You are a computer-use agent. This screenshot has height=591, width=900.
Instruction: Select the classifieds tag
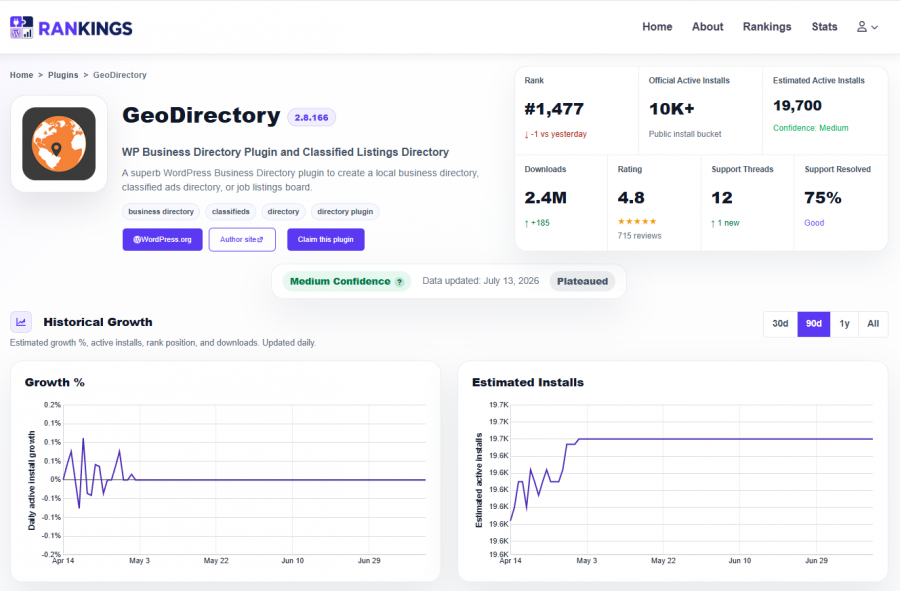(230, 212)
